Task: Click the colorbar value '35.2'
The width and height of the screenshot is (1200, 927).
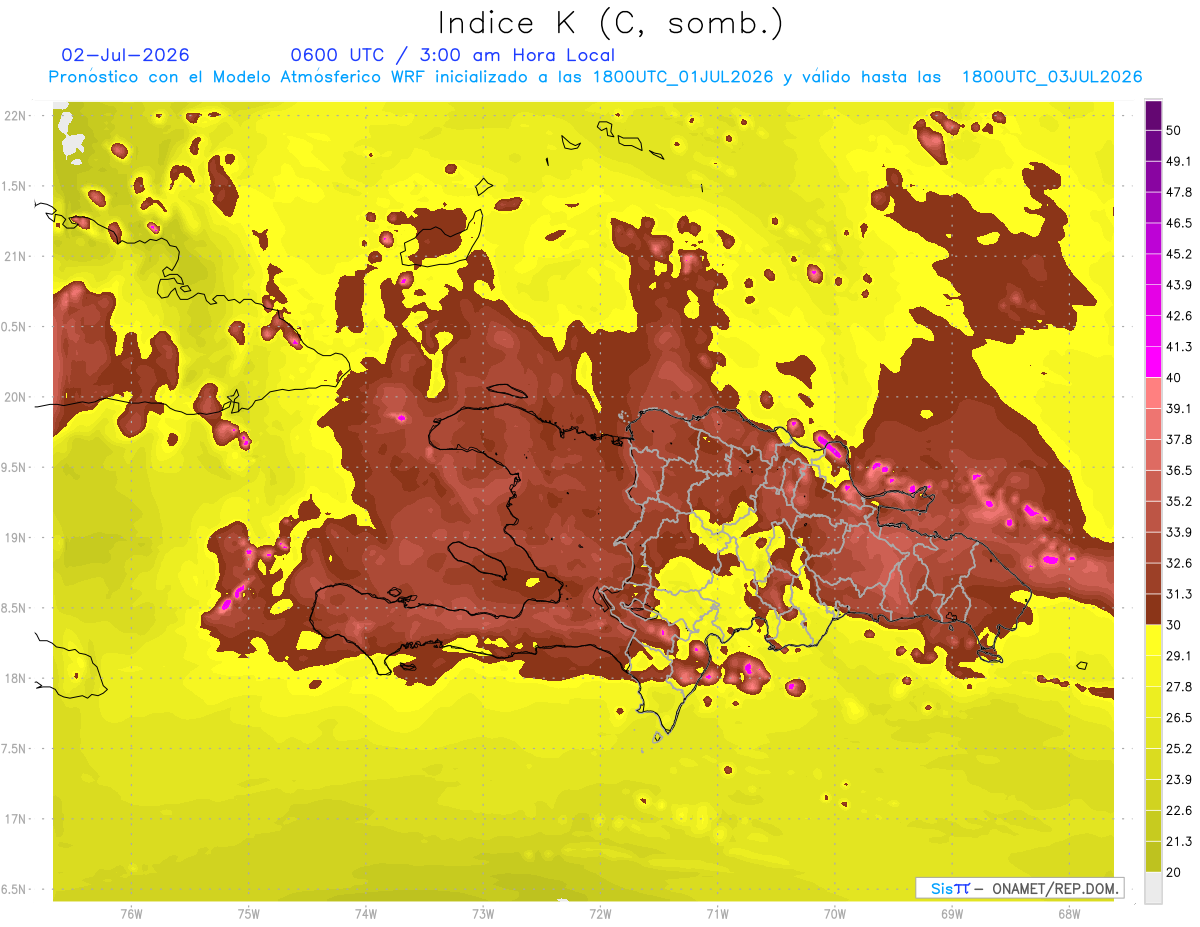Action: (x=1179, y=501)
